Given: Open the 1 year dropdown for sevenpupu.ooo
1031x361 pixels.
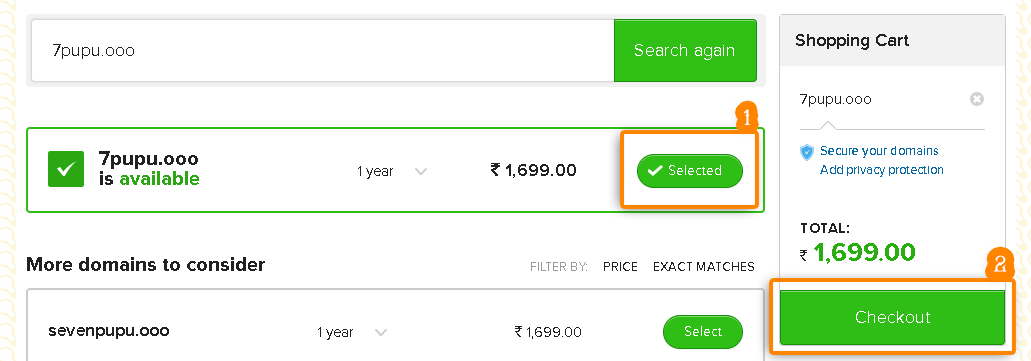Looking at the screenshot, I should 352,332.
